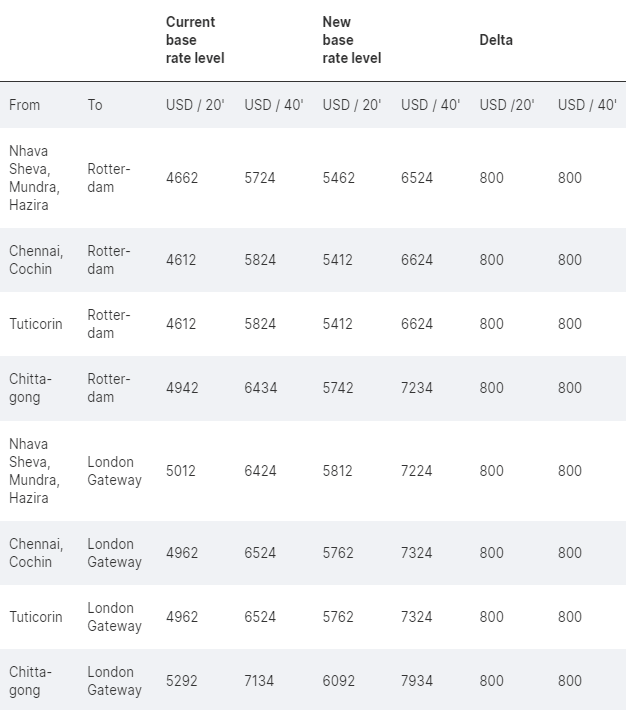The width and height of the screenshot is (626, 710).
Task: Click the 7934 rate value
Action: coord(417,681)
